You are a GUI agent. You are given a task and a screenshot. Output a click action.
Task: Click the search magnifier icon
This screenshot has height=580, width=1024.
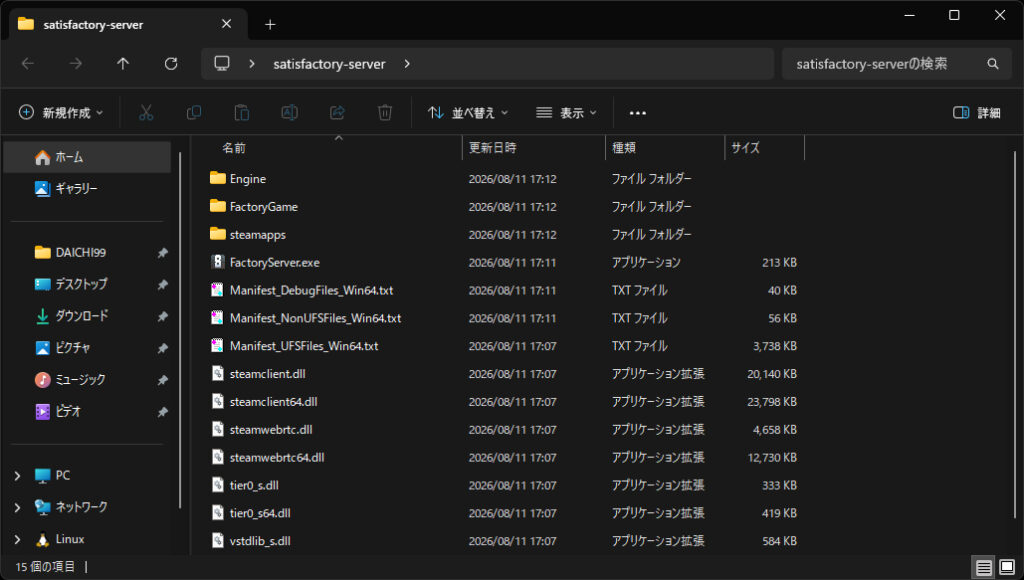tap(993, 63)
